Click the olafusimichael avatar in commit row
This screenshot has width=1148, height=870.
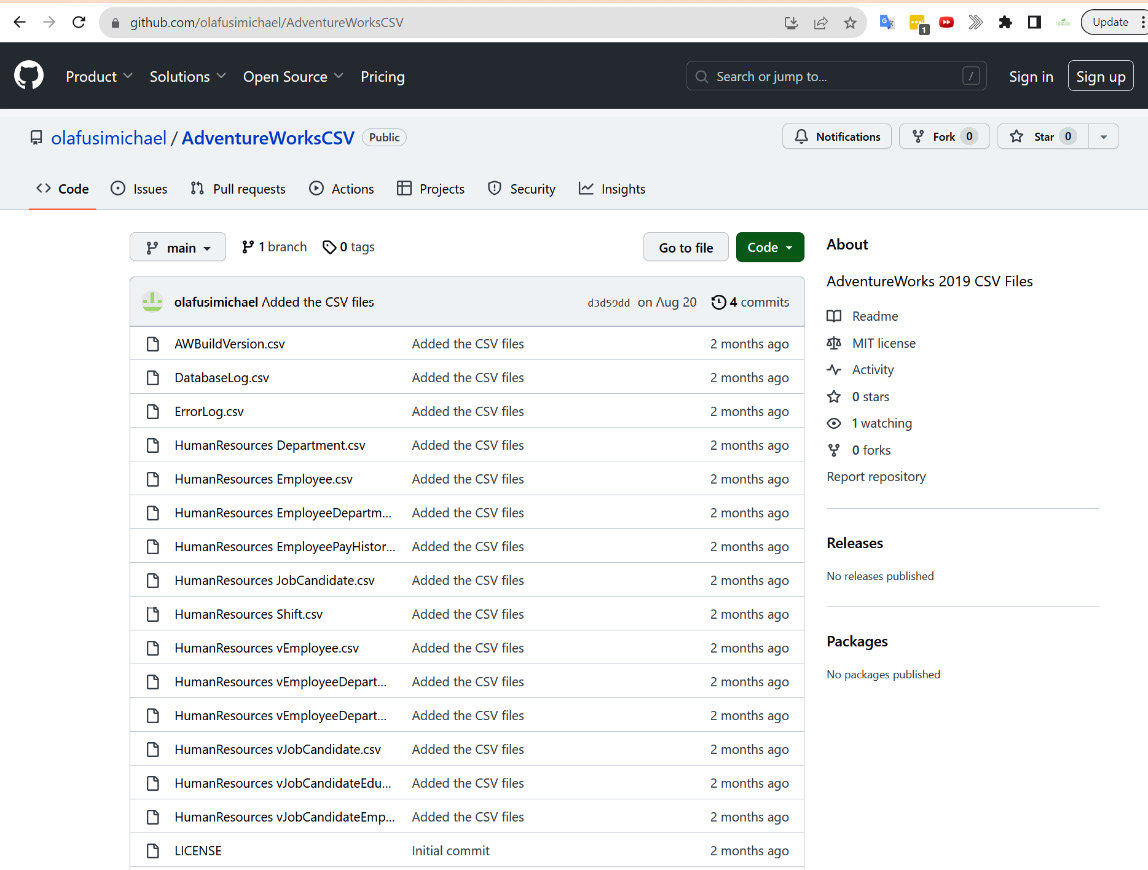pos(152,302)
